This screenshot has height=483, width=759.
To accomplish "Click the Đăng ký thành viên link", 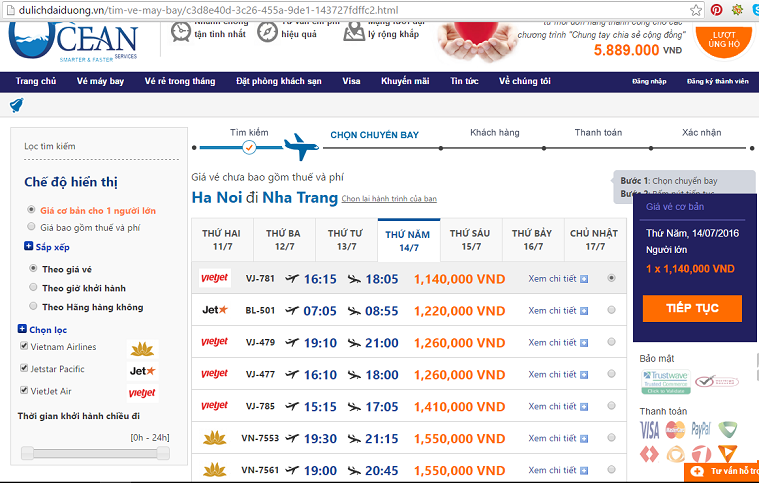I will click(717, 81).
